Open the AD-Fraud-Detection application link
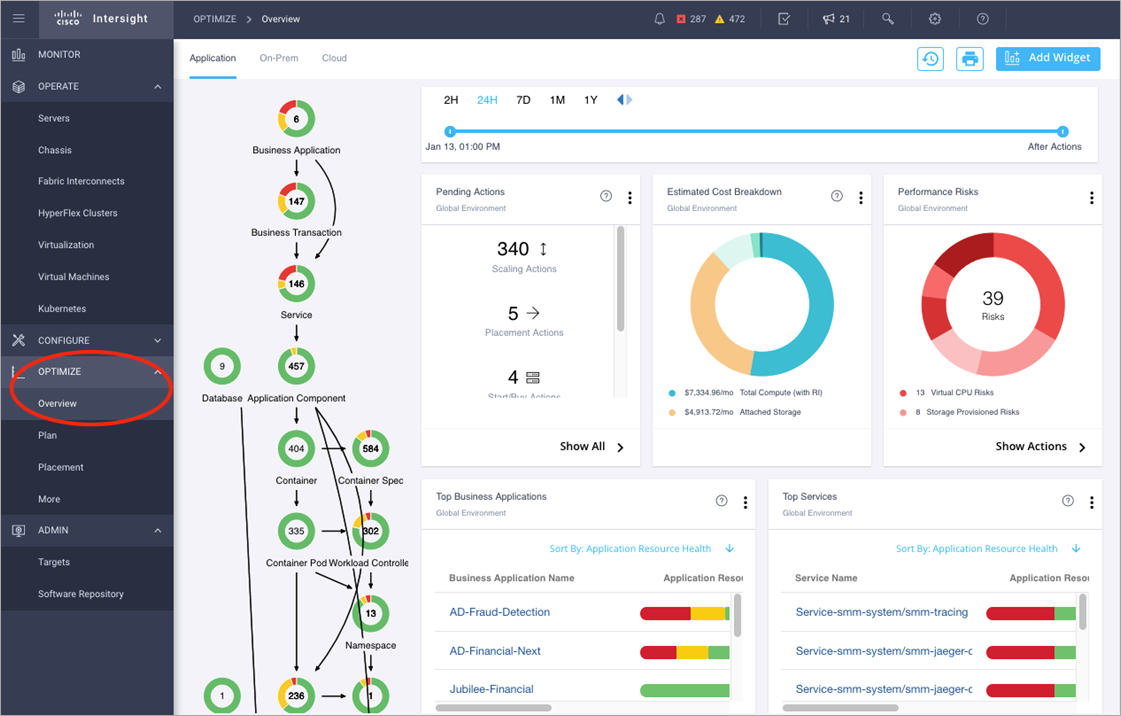 [500, 612]
